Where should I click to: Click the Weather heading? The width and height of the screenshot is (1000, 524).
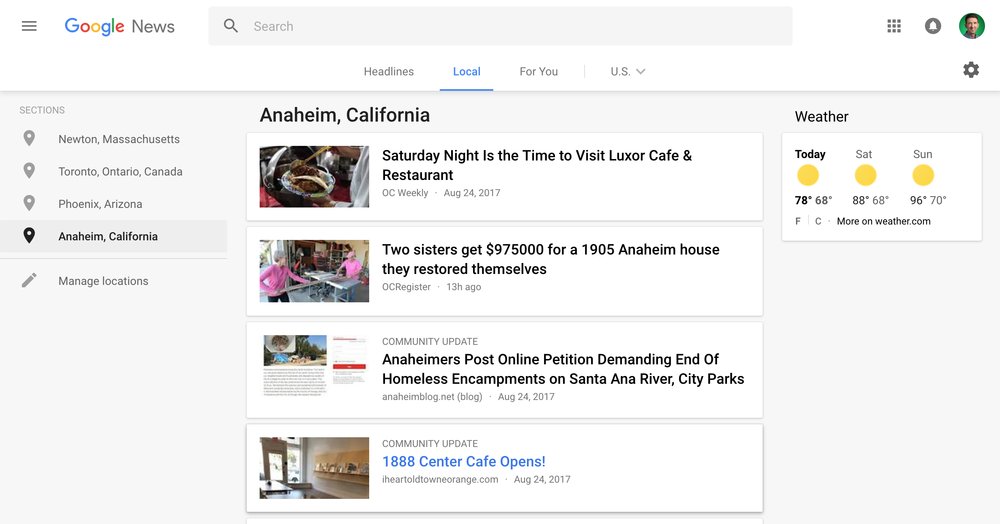click(821, 117)
